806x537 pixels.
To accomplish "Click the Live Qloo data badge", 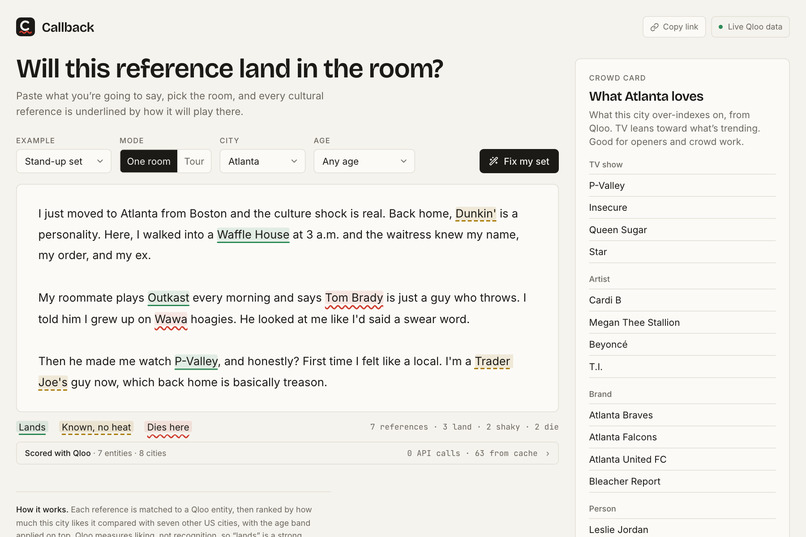I will 750,27.
